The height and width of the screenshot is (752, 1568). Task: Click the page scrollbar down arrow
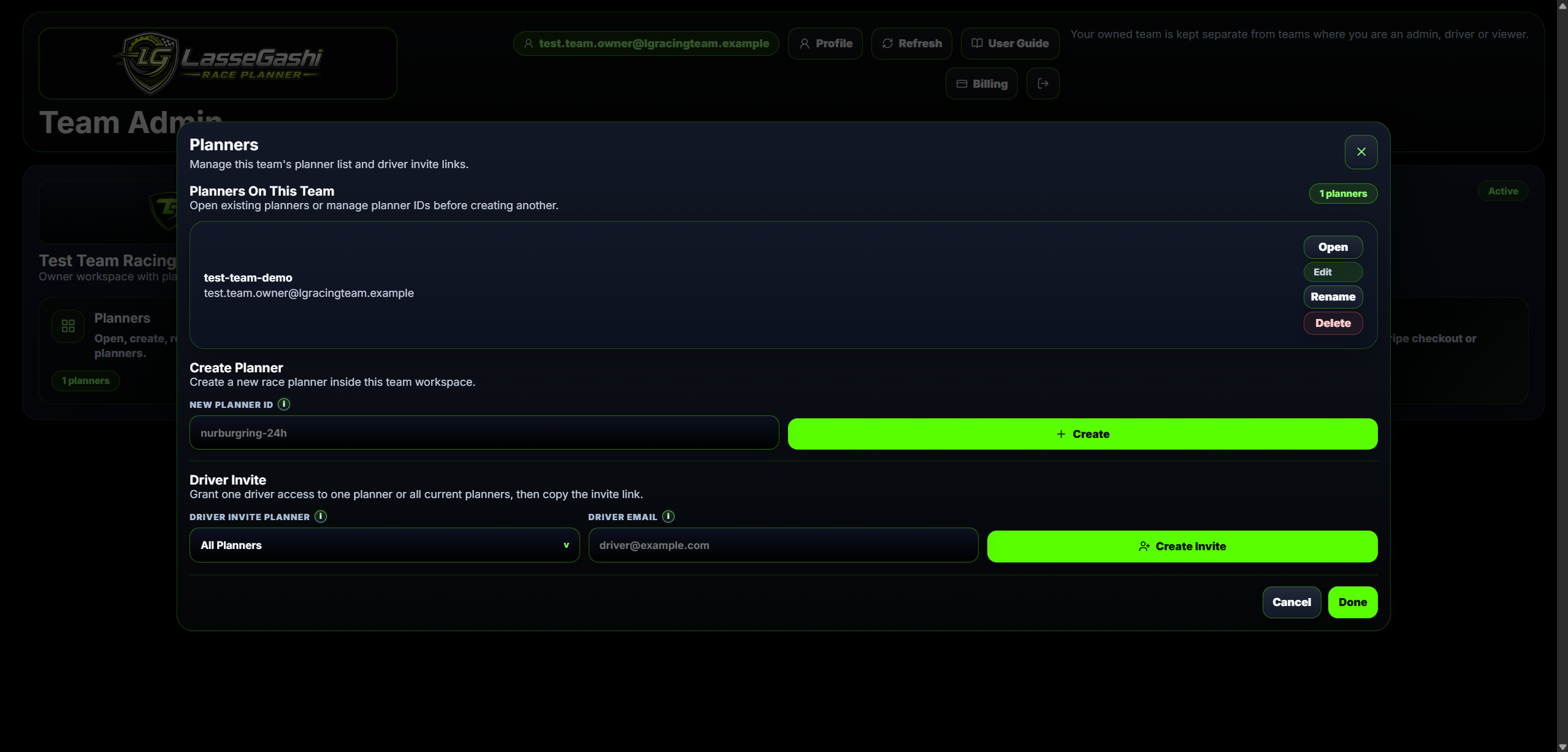[x=1562, y=746]
